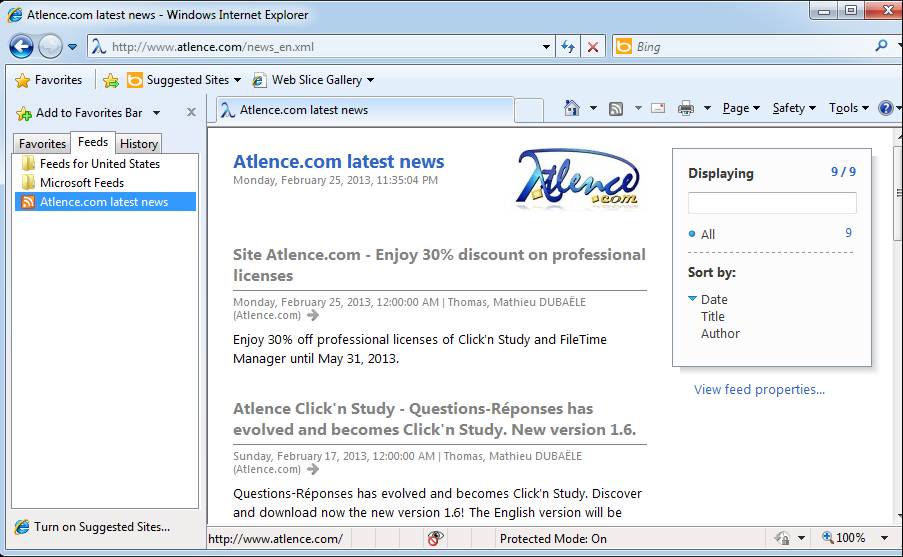903x557 pixels.
Task: Click the Read Mail icon
Action: pos(658,108)
